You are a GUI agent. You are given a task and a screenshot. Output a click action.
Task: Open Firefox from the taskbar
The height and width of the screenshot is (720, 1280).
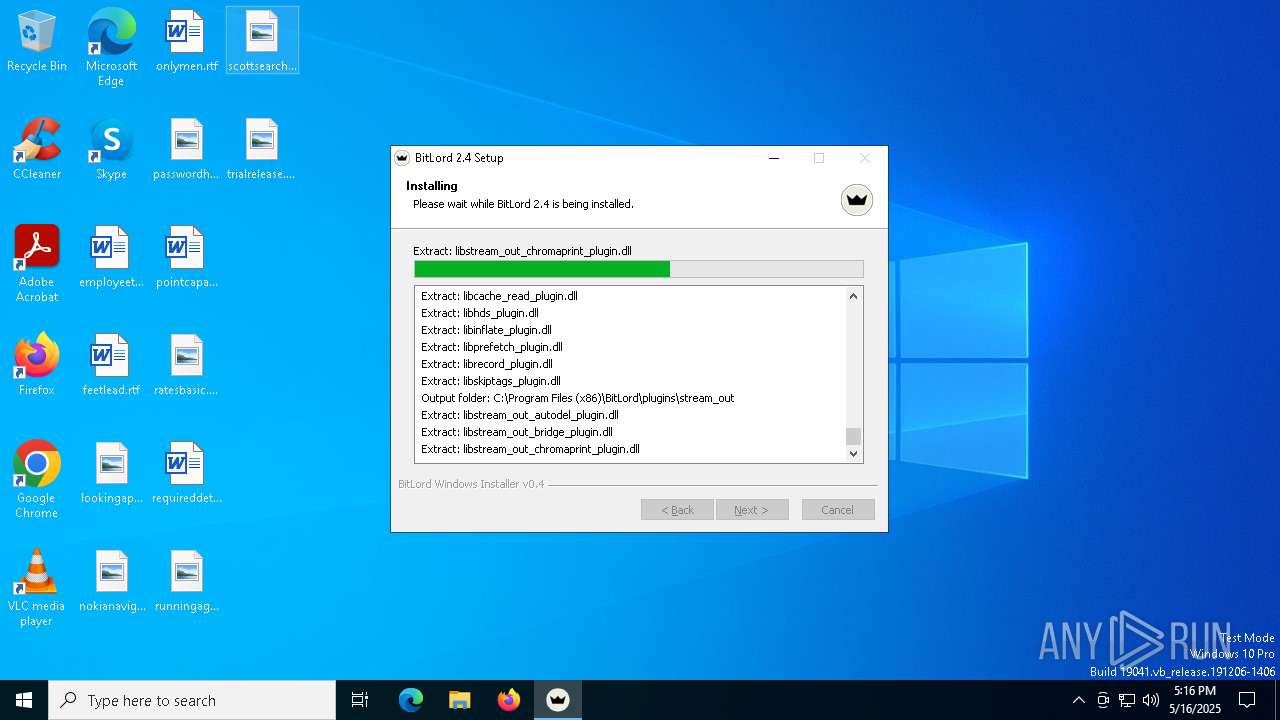(509, 700)
